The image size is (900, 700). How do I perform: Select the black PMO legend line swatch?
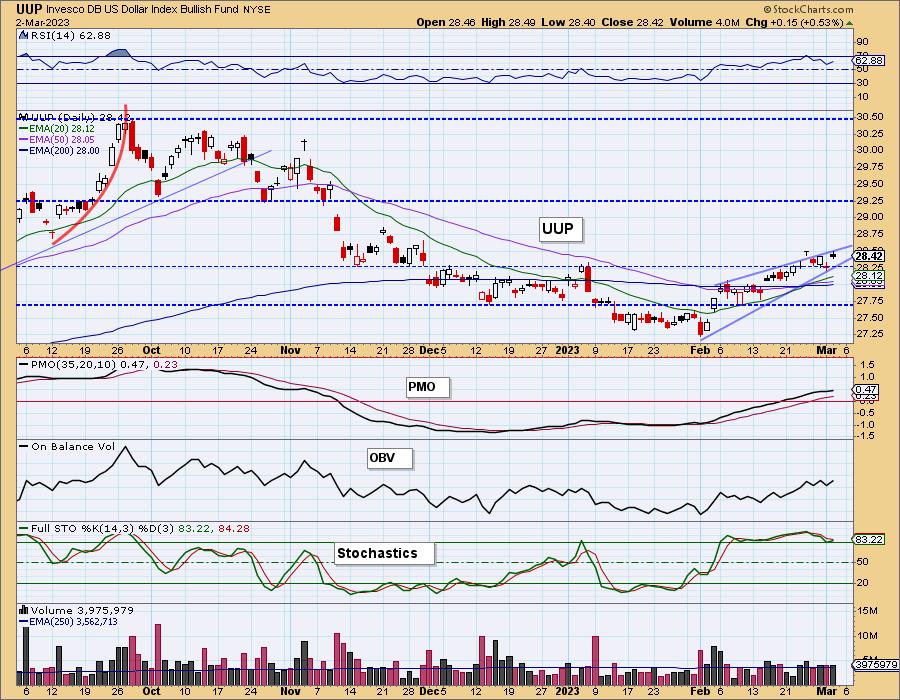click(24, 364)
